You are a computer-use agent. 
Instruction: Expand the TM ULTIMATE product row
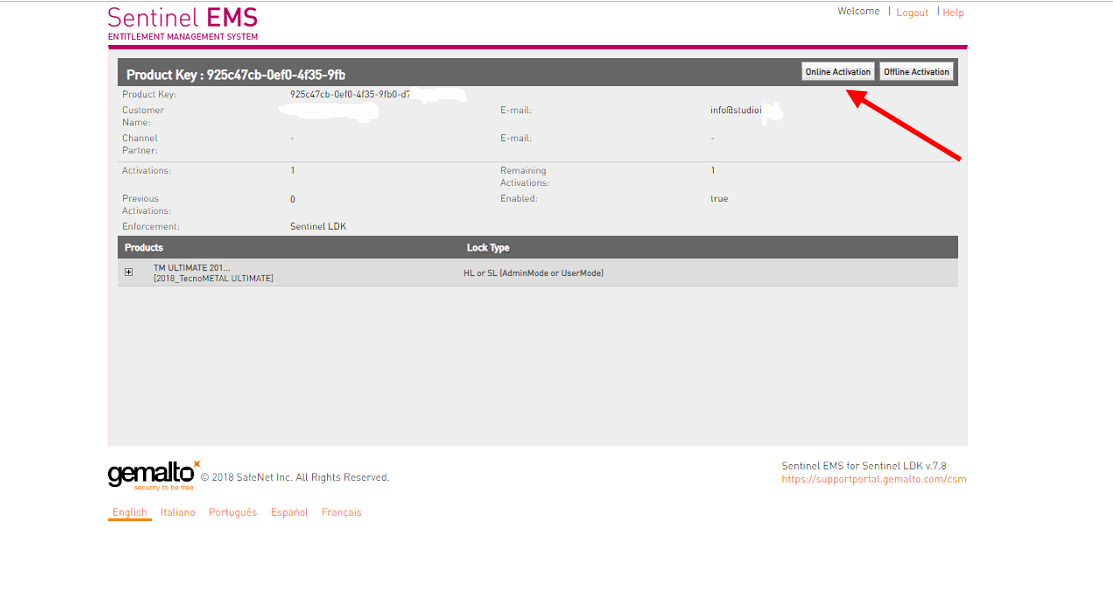pyautogui.click(x=128, y=273)
